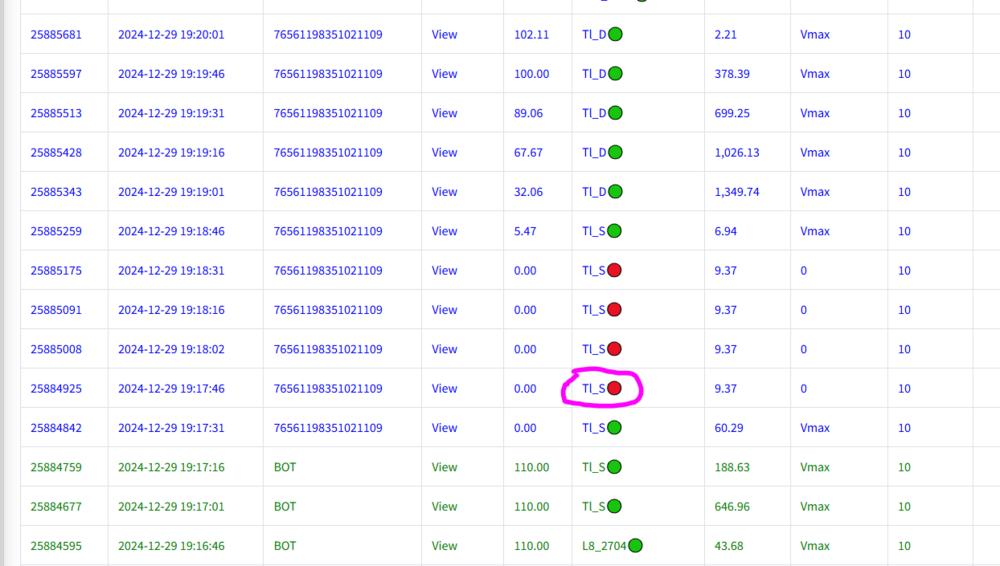Click the green status dot in row 25885343
The width and height of the screenshot is (1000, 566).
tap(616, 192)
